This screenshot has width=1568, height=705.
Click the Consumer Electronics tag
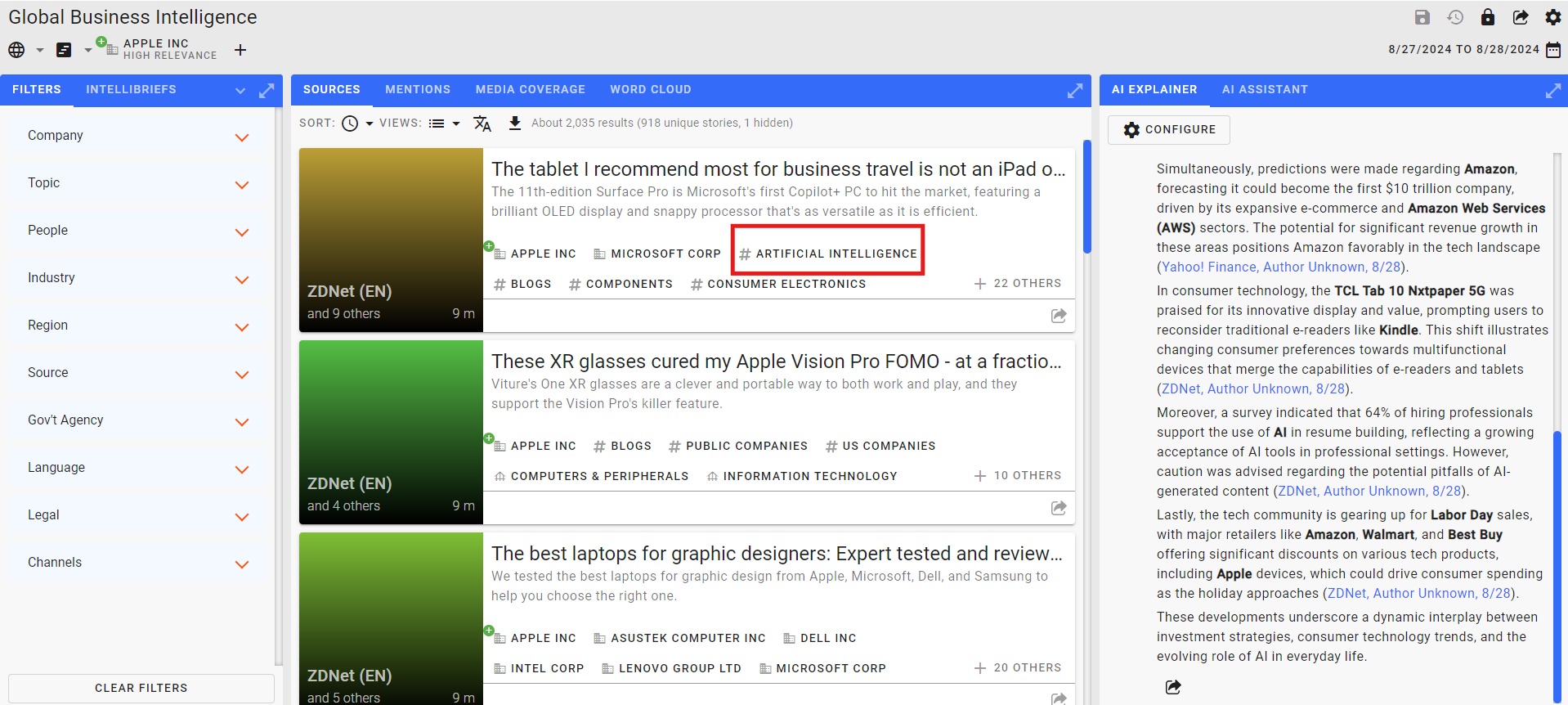coord(778,284)
